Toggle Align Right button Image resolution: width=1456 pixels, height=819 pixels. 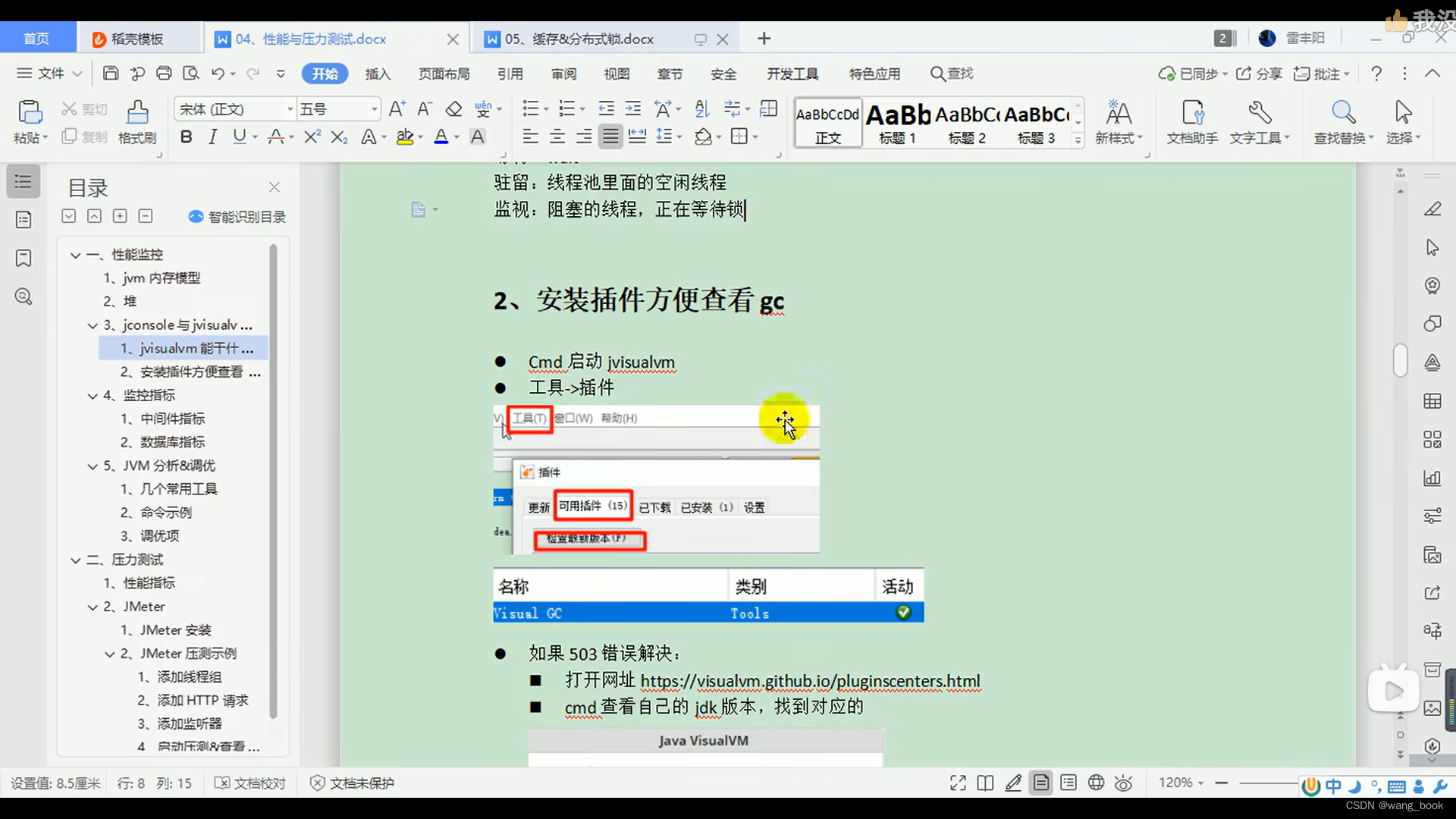[584, 137]
